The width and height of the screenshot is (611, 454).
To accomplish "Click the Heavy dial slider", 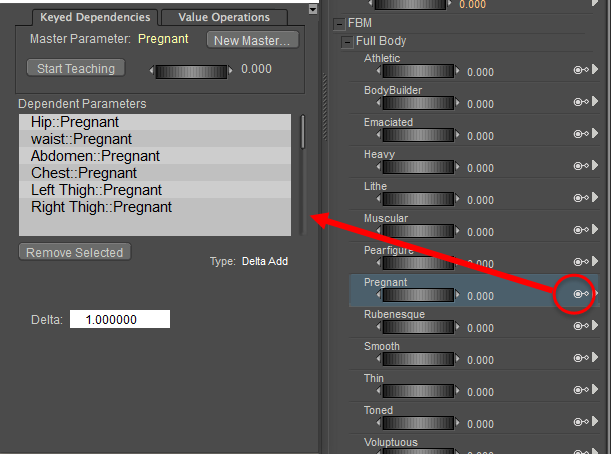I will (x=419, y=168).
